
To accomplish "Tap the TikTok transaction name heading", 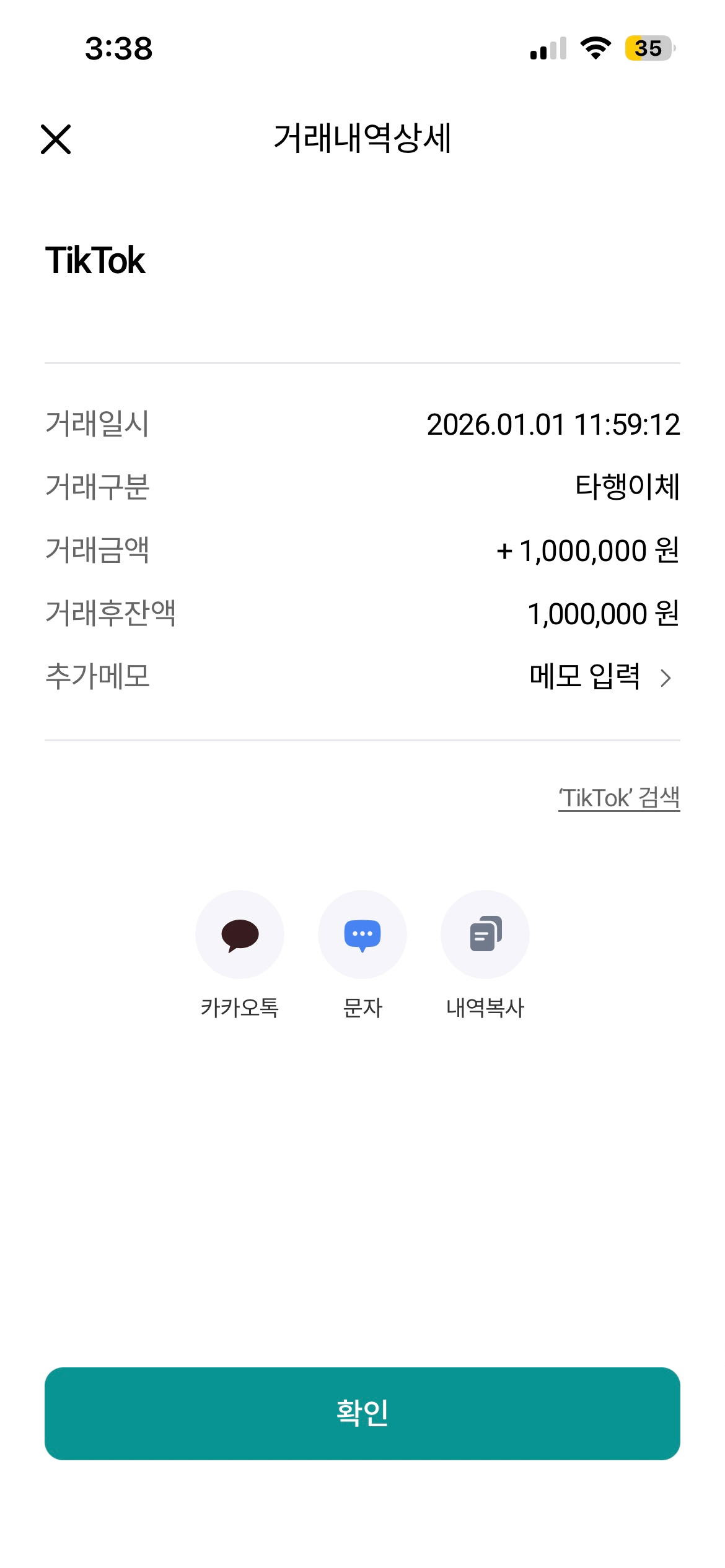I will tap(95, 260).
